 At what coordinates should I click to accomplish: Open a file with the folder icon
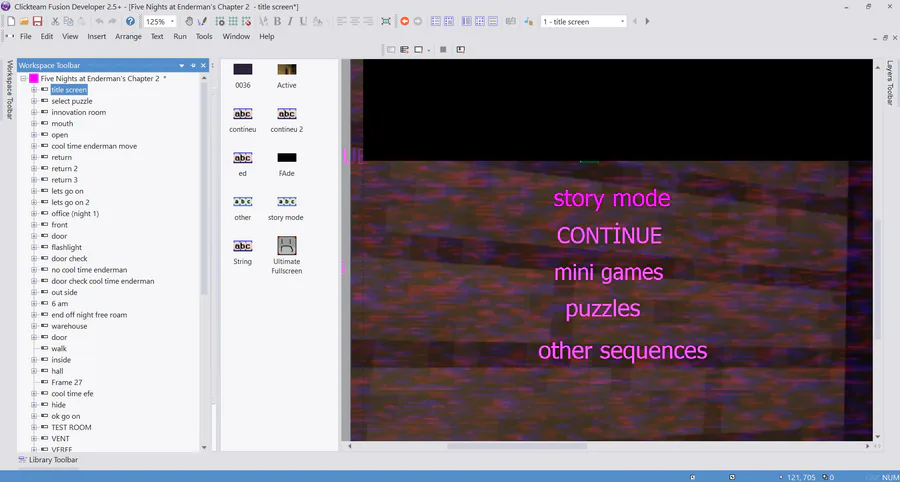24,21
